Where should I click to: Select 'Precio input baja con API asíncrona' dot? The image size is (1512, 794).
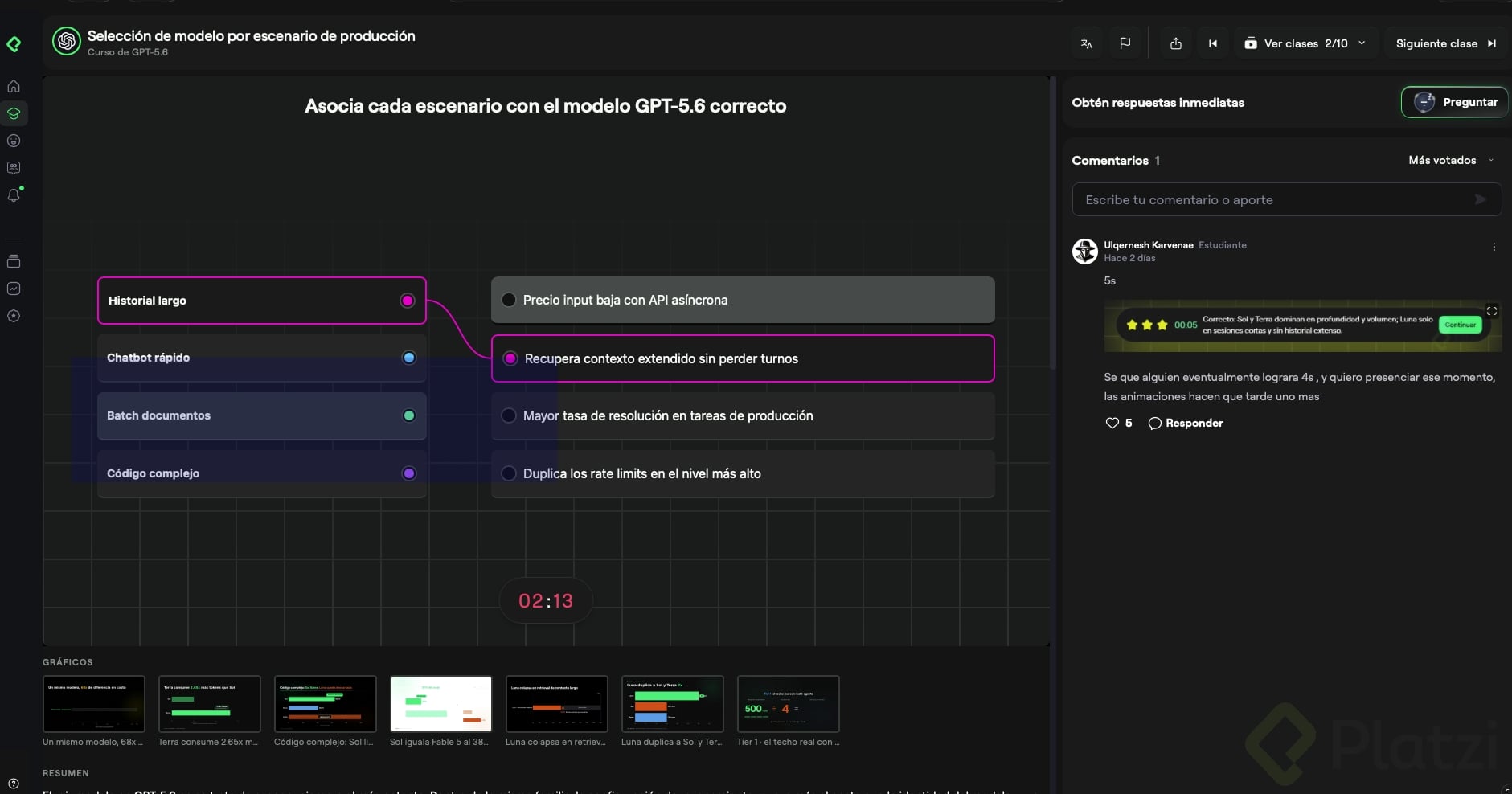click(x=509, y=300)
